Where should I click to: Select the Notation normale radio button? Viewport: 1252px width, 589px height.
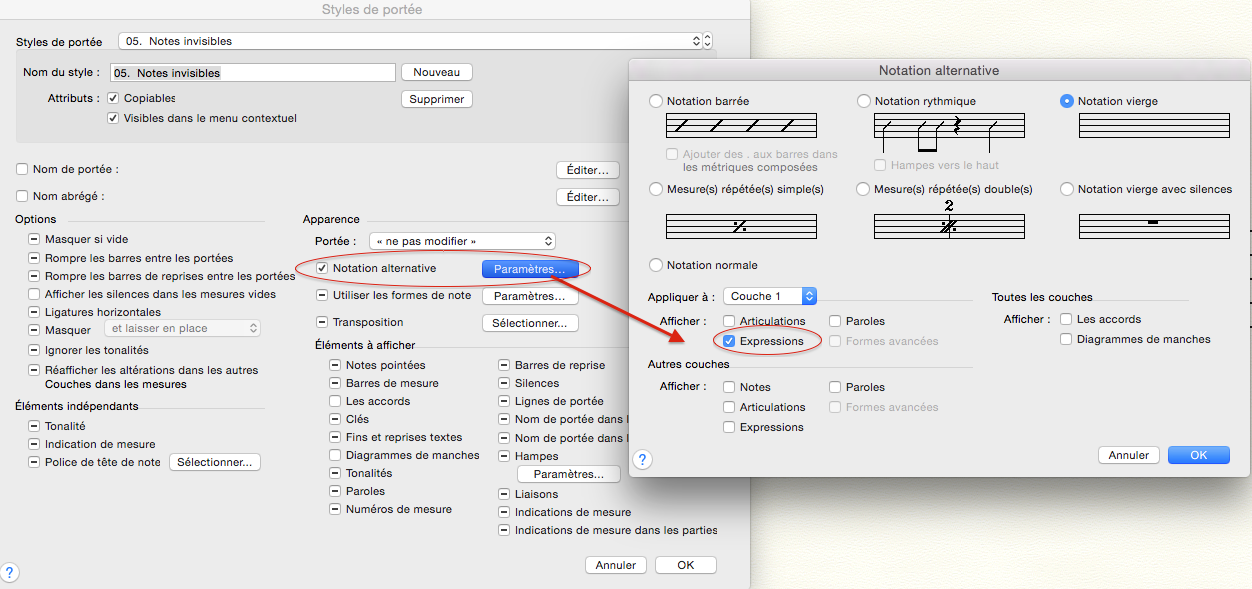pos(656,265)
